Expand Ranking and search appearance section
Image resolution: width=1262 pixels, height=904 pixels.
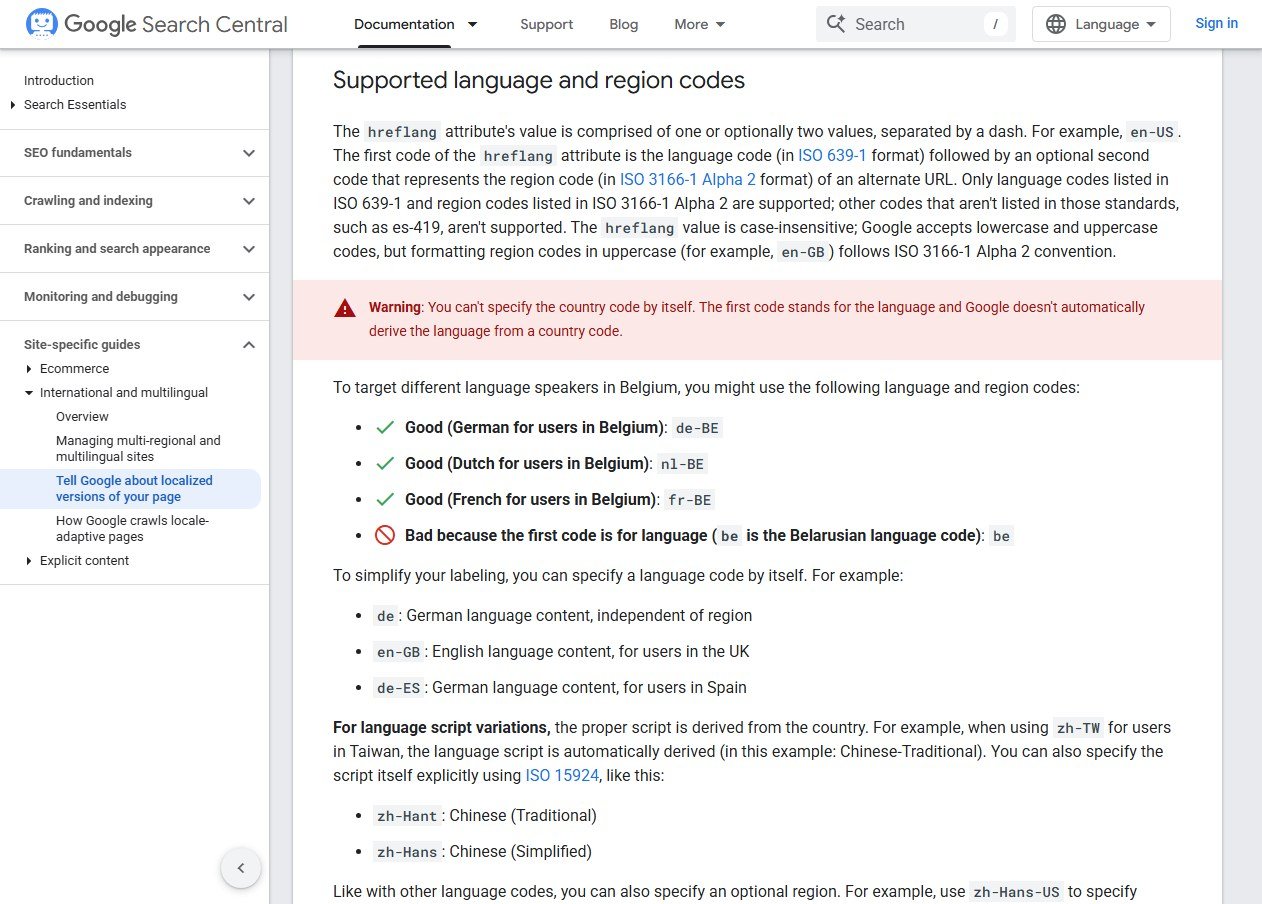(x=249, y=249)
